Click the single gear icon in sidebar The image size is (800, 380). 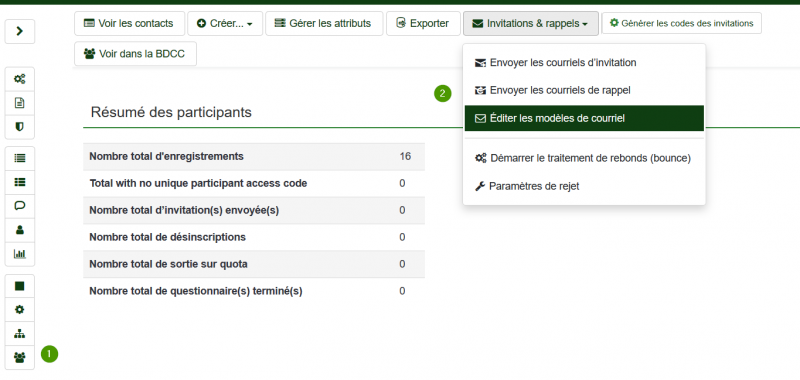click(20, 310)
